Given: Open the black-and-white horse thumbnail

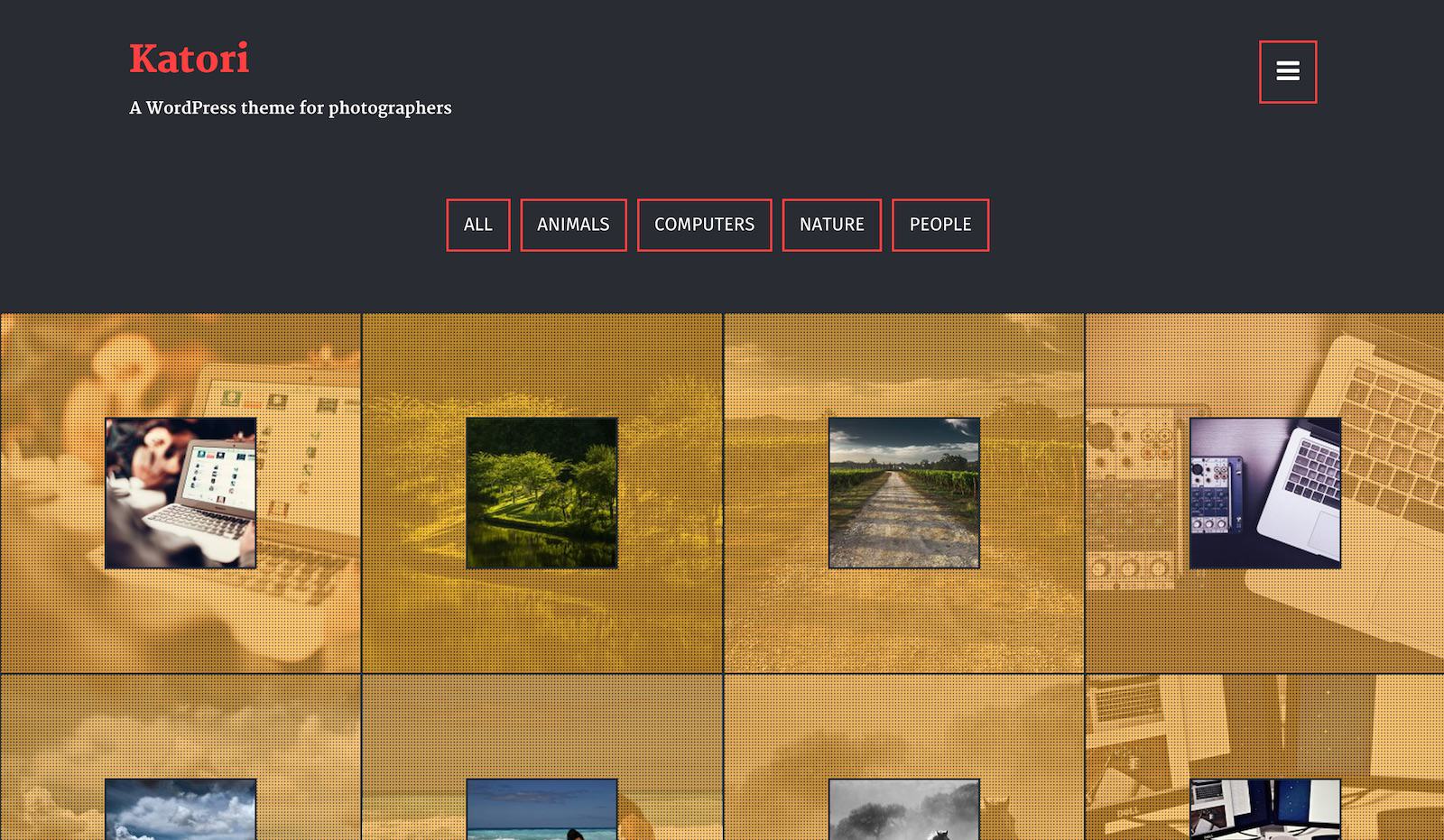Looking at the screenshot, I should (903, 809).
